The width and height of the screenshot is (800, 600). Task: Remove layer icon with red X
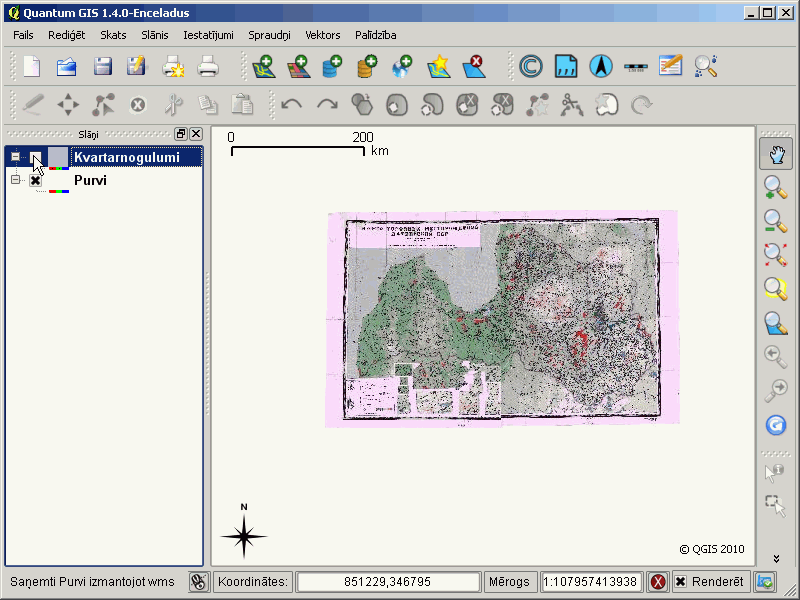(x=474, y=66)
